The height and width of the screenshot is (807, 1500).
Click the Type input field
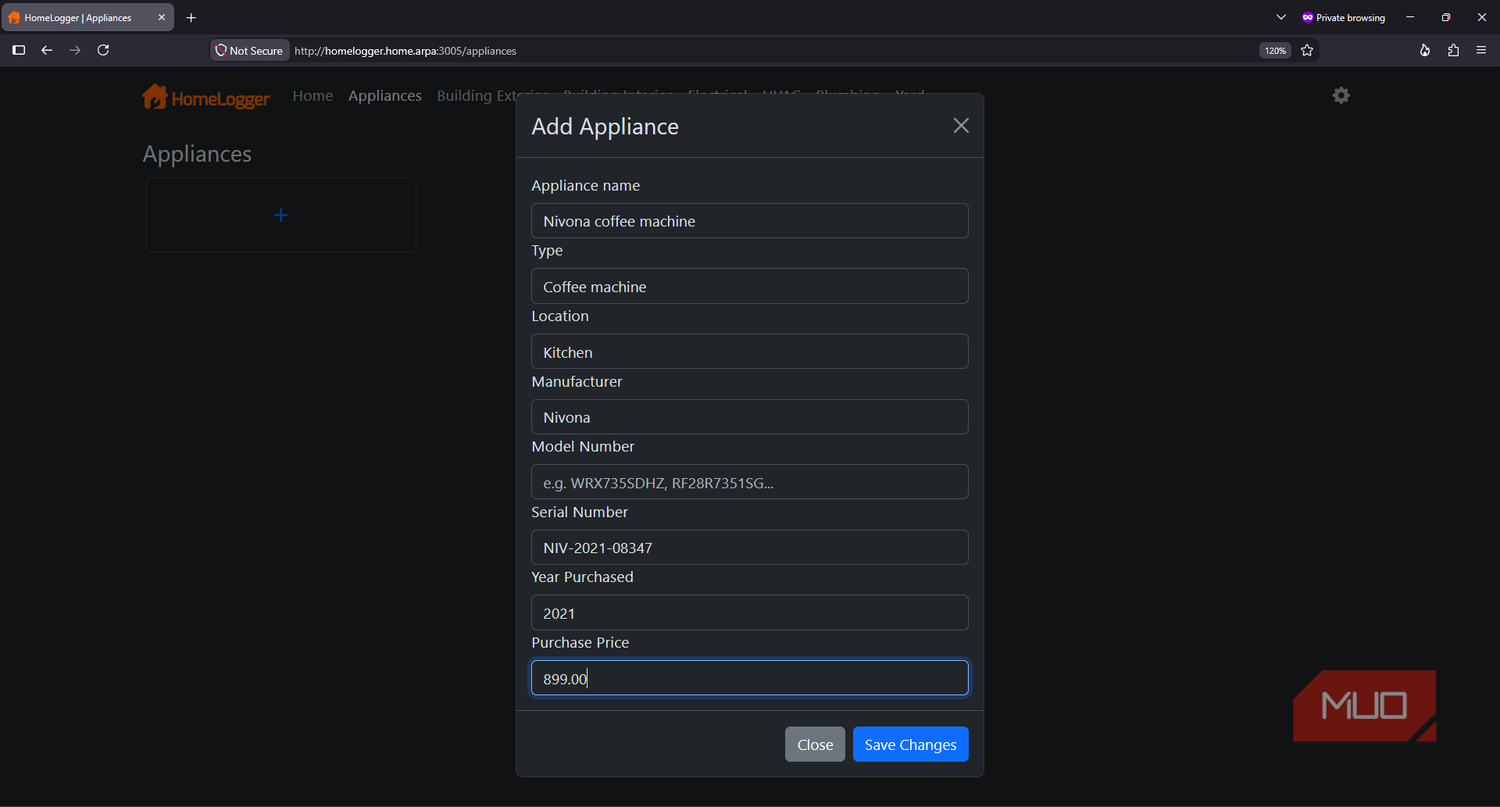click(750, 286)
